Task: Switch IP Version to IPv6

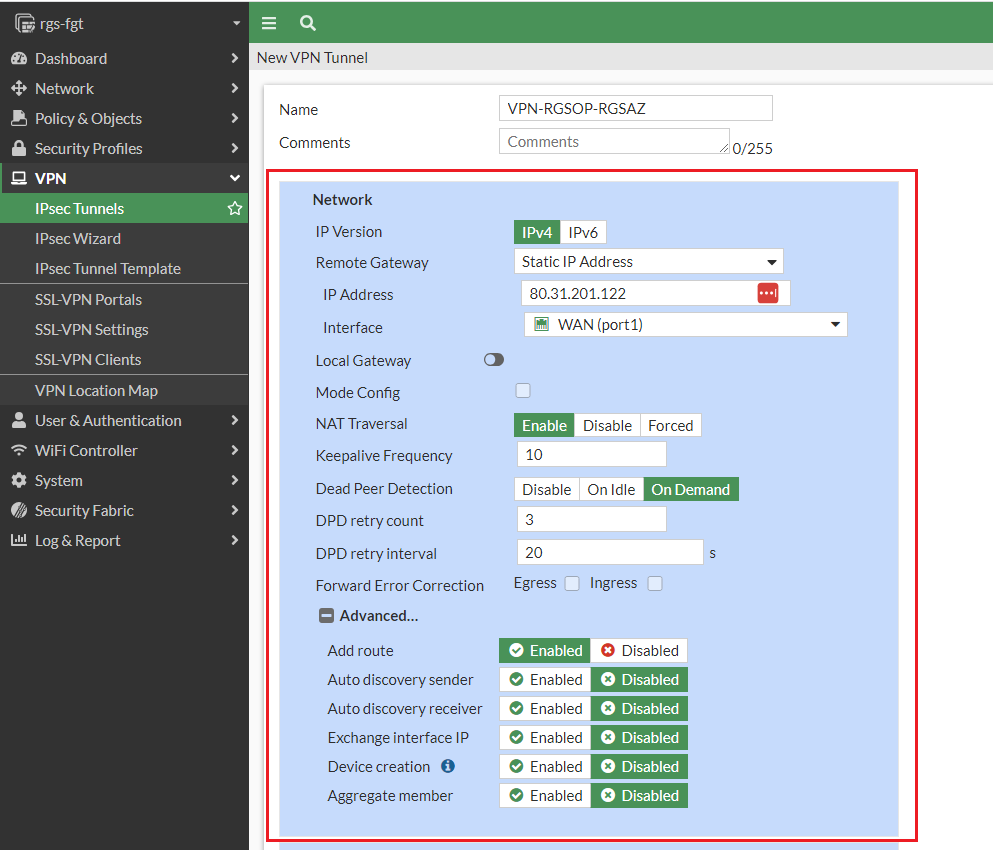Action: pyautogui.click(x=582, y=231)
